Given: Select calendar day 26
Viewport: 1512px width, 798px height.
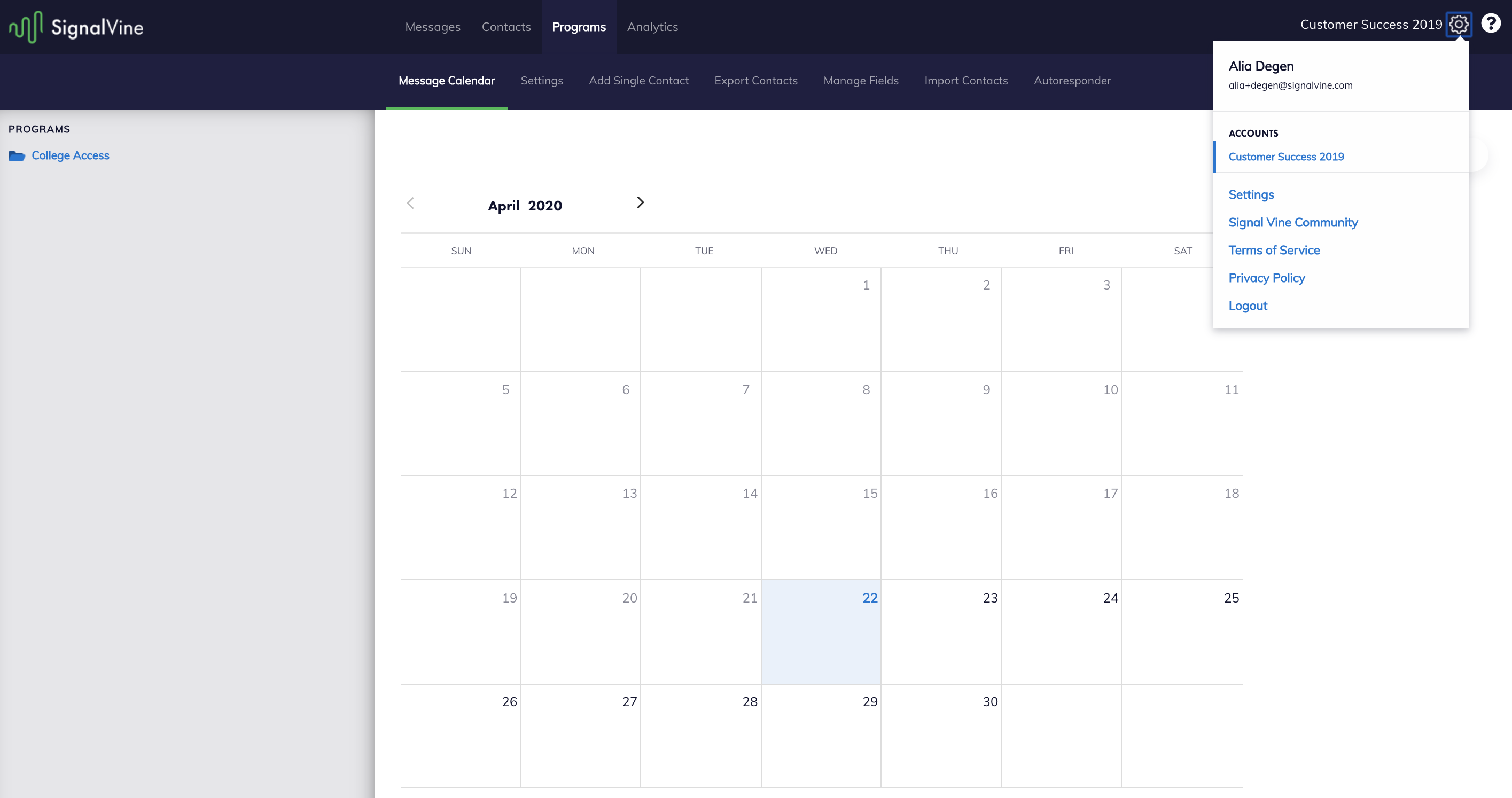Looking at the screenshot, I should tap(461, 736).
